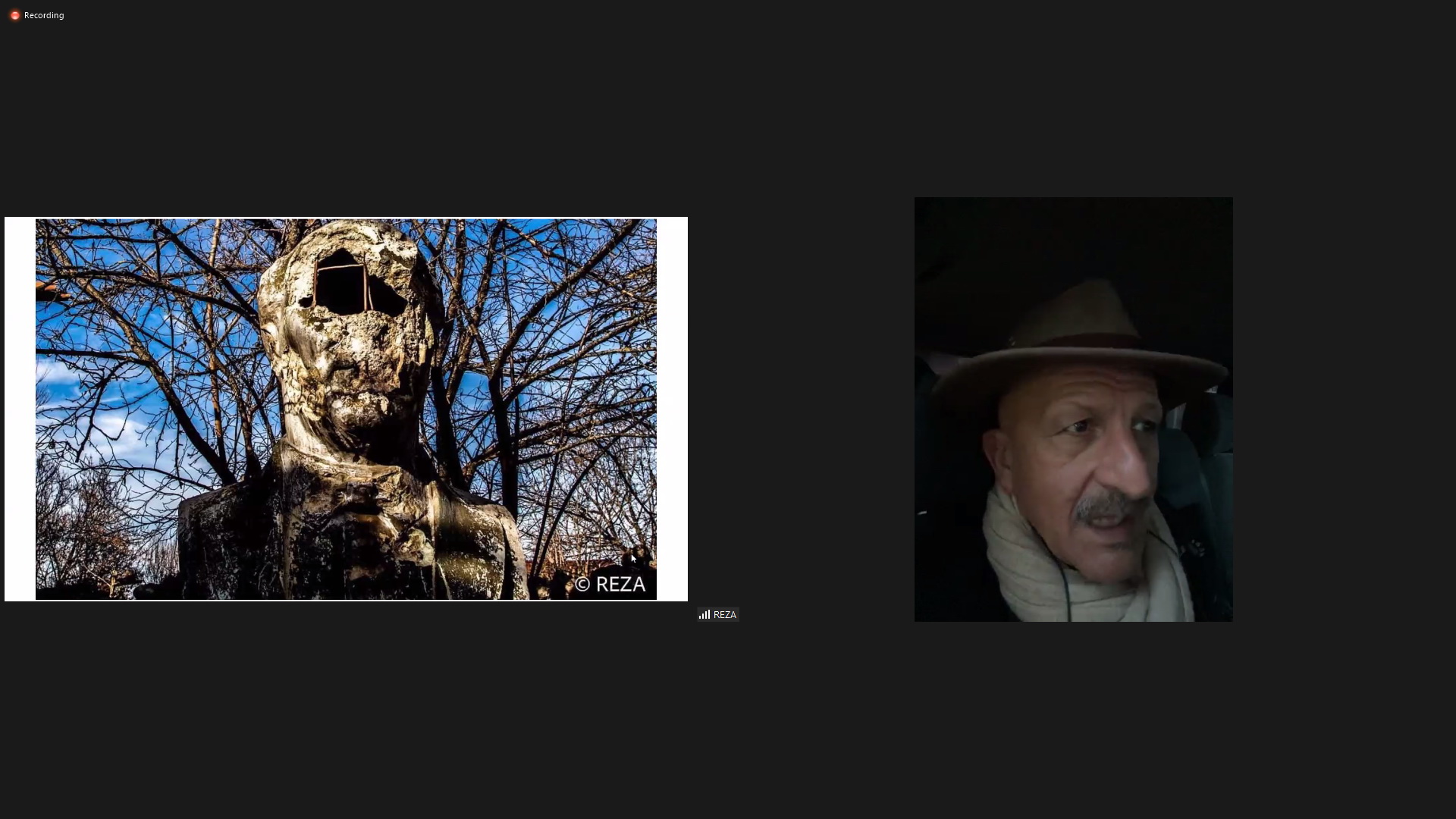The image size is (1456, 819).
Task: Click the white left margin of slide
Action: point(20,409)
